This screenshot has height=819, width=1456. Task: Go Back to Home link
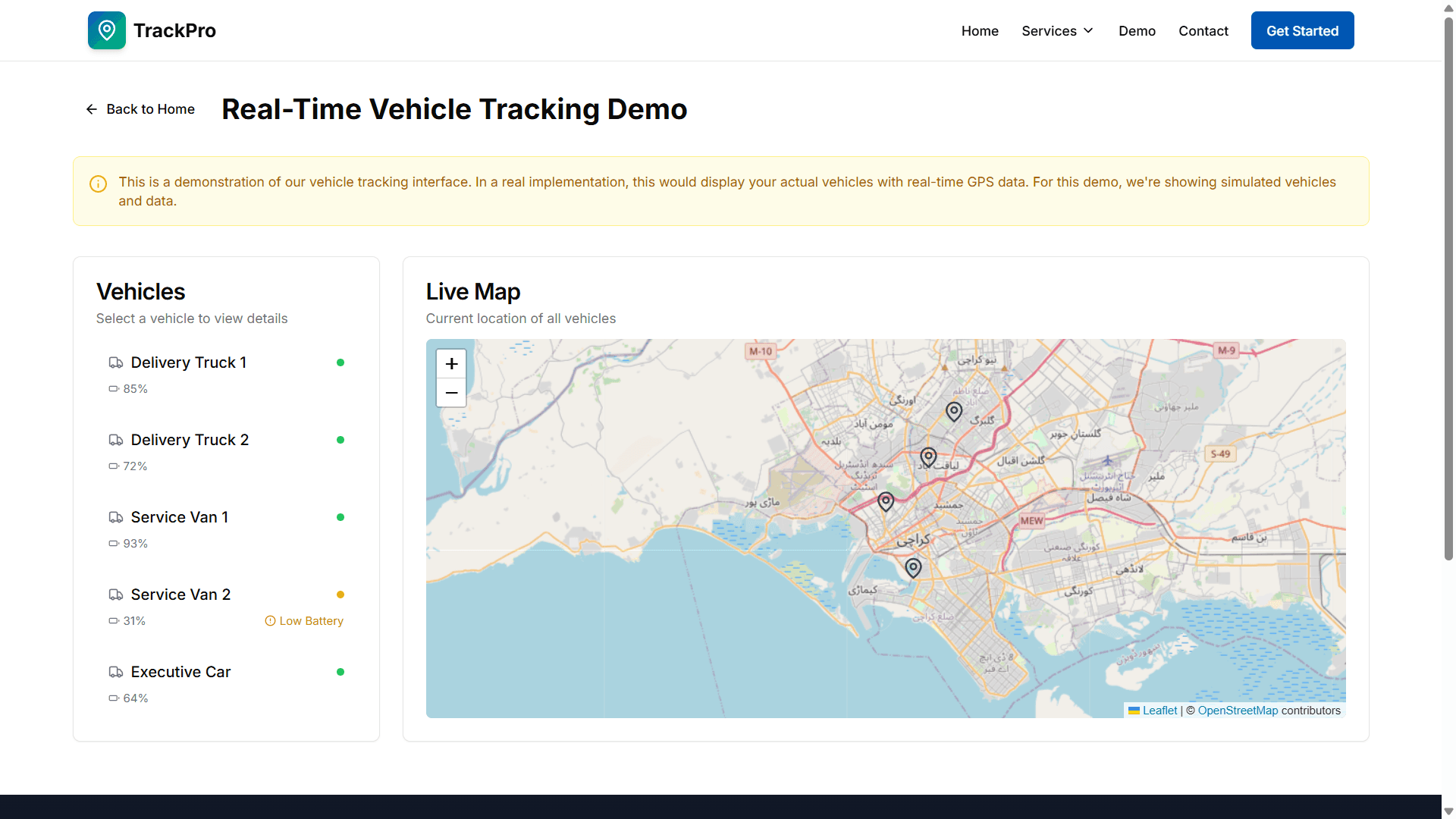coord(140,109)
